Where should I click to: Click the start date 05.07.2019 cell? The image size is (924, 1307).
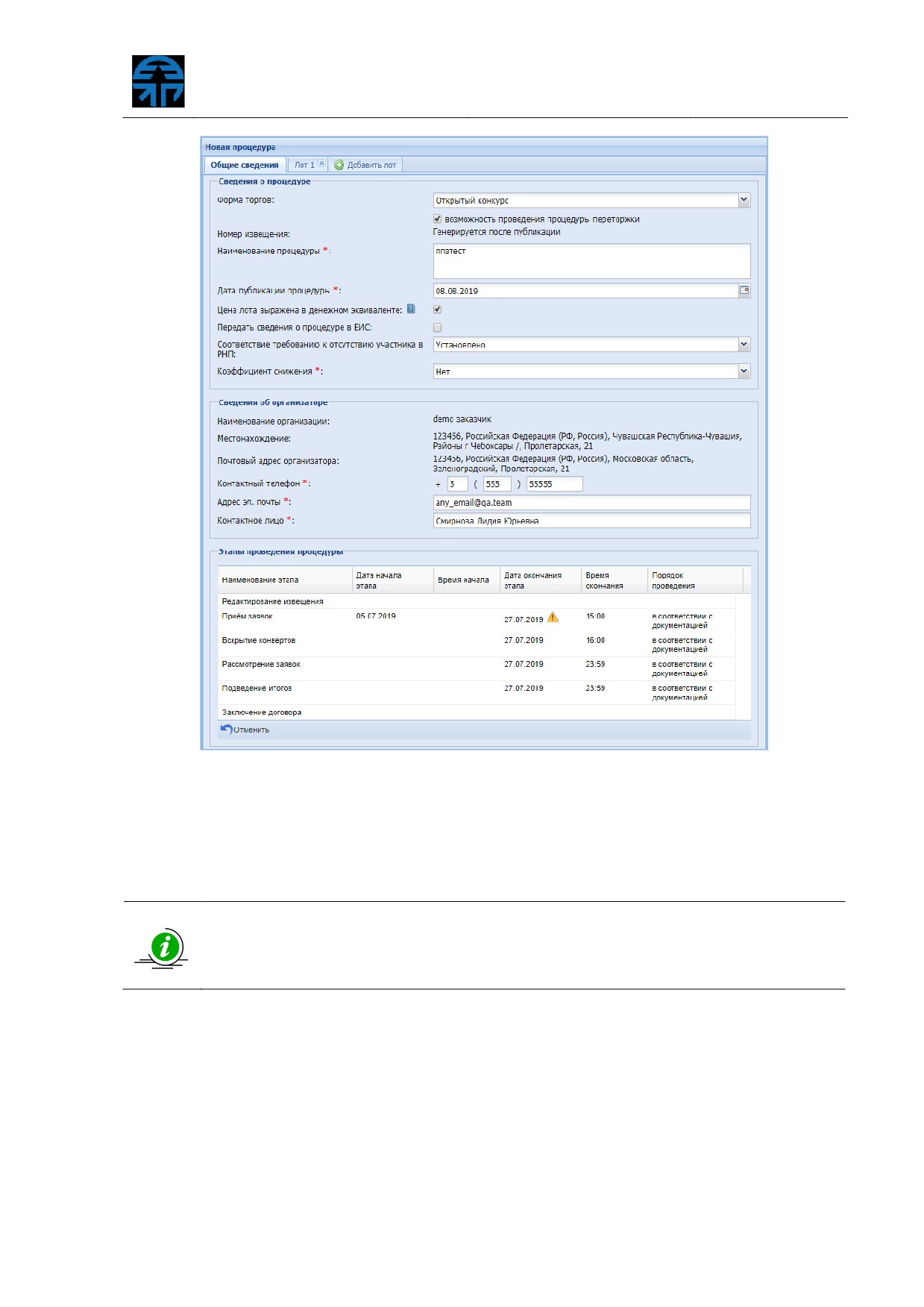click(376, 616)
